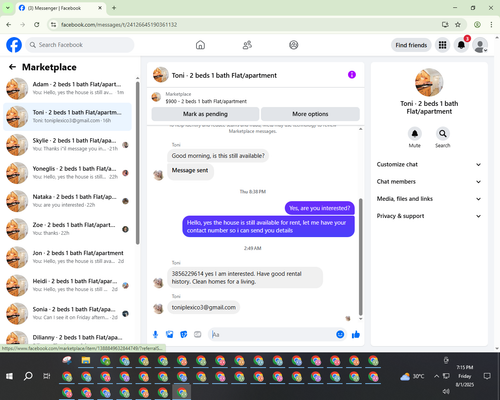Open Jon's conversation

pos(67,257)
